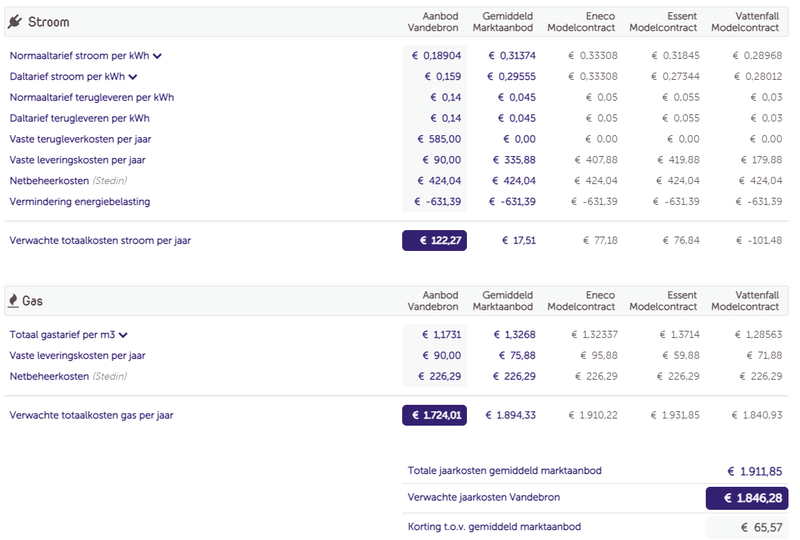Click highlighted € 1.846,28 Vandebron yearly cost

[x=747, y=498]
